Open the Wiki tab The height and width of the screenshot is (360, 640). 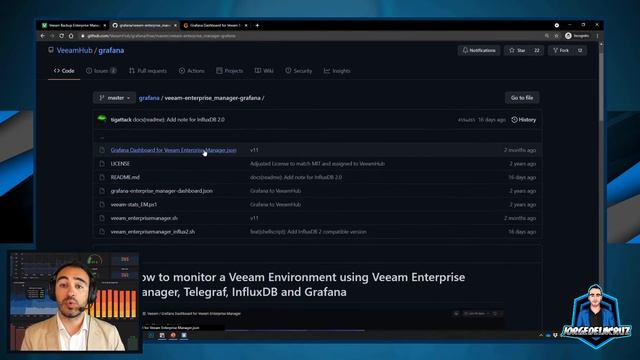264,71
